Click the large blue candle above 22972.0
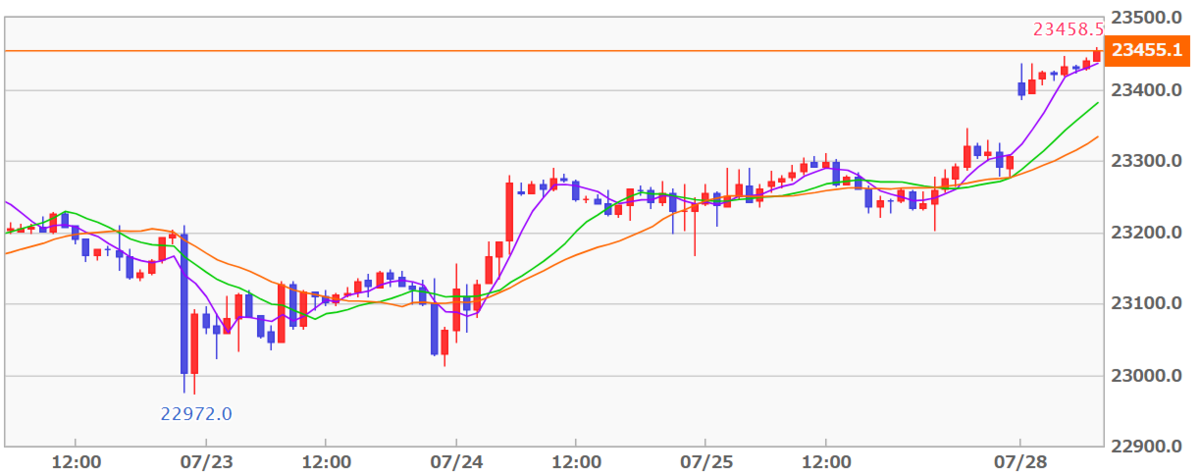The image size is (1200, 475). pyautogui.click(x=184, y=305)
